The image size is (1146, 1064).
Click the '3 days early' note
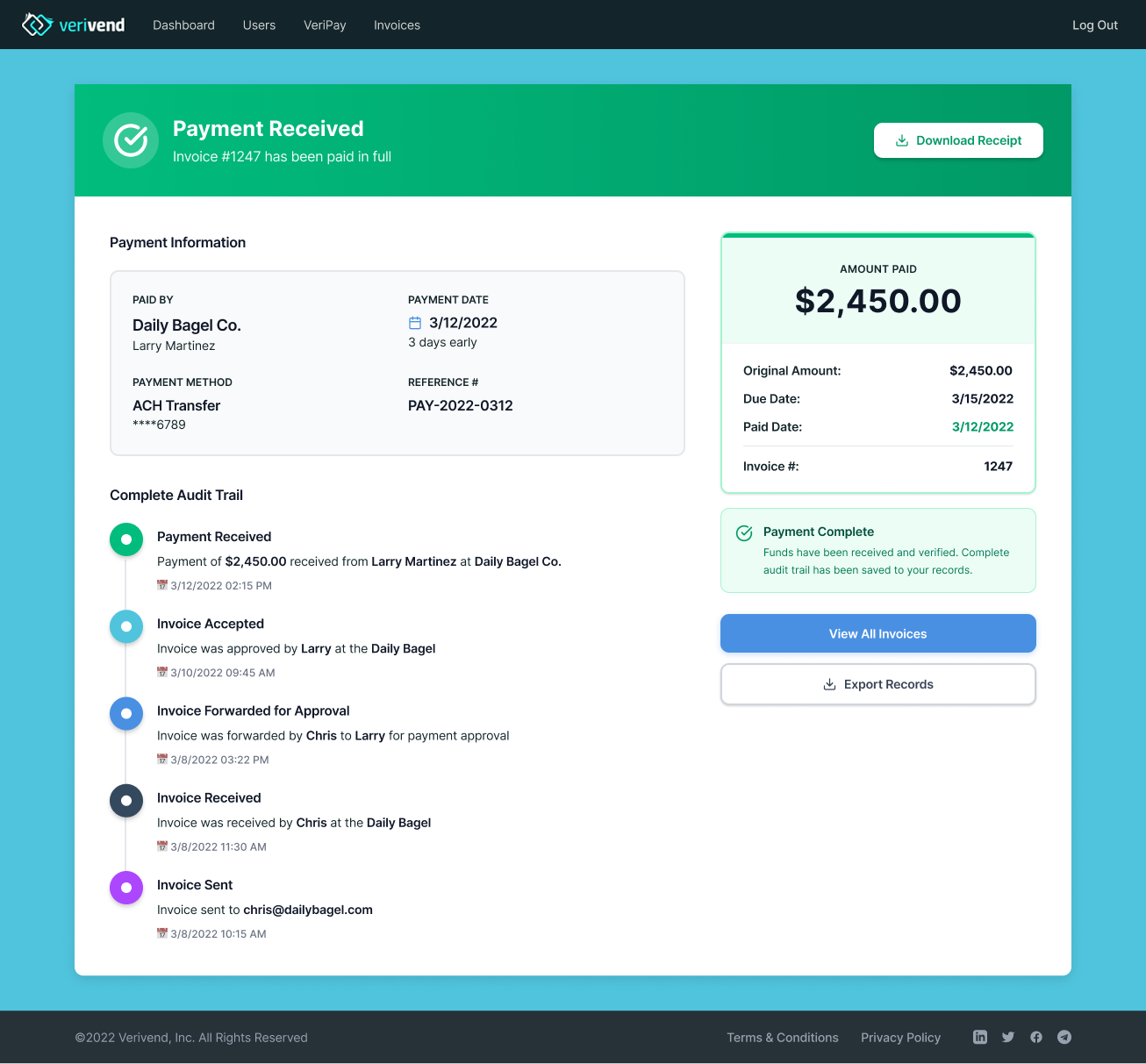coord(442,342)
